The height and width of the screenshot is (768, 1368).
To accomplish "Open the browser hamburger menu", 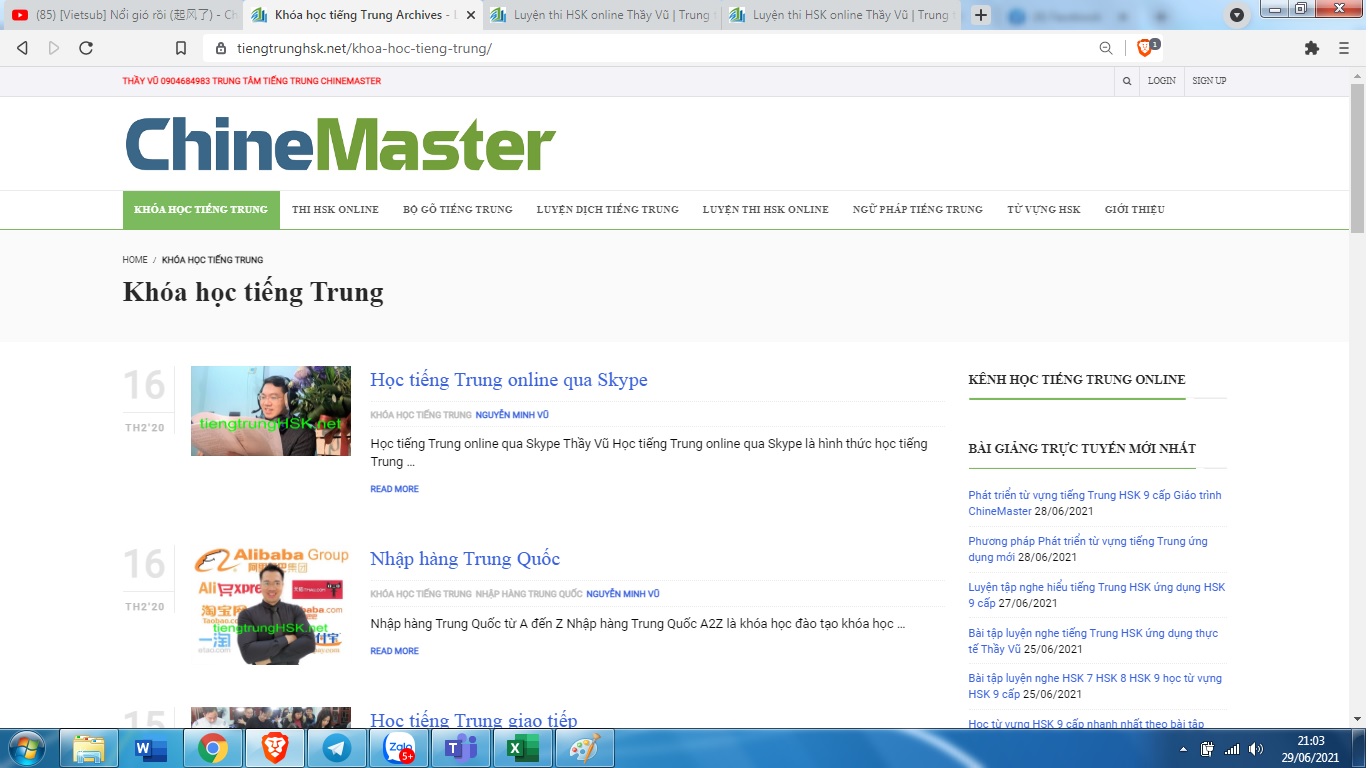I will 1344,47.
